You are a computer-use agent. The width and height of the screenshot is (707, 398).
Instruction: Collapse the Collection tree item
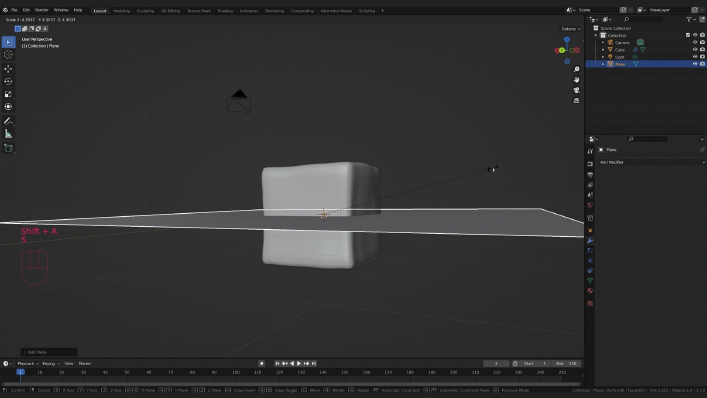pyautogui.click(x=596, y=35)
